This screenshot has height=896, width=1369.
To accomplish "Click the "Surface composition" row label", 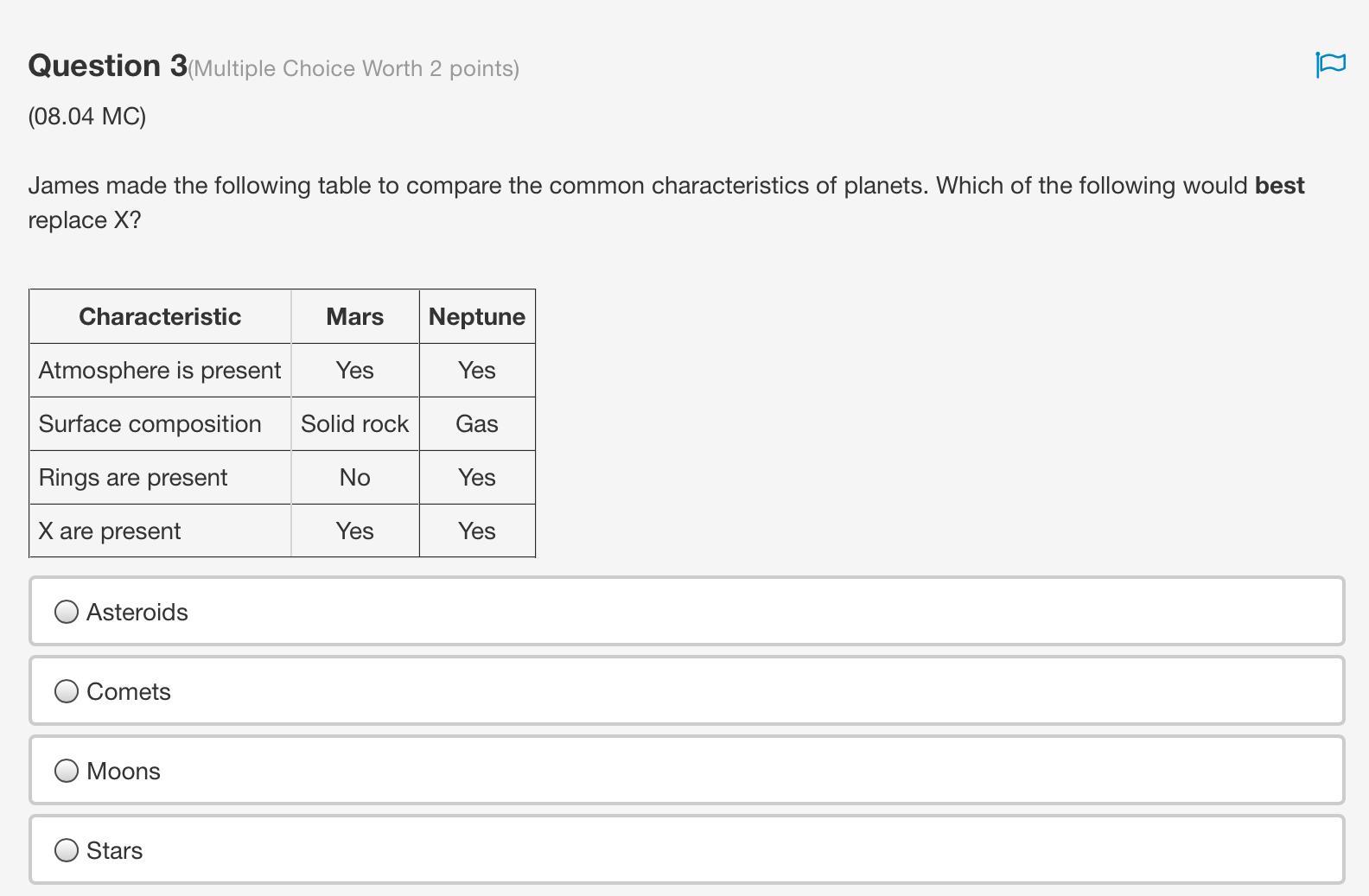I will [150, 423].
